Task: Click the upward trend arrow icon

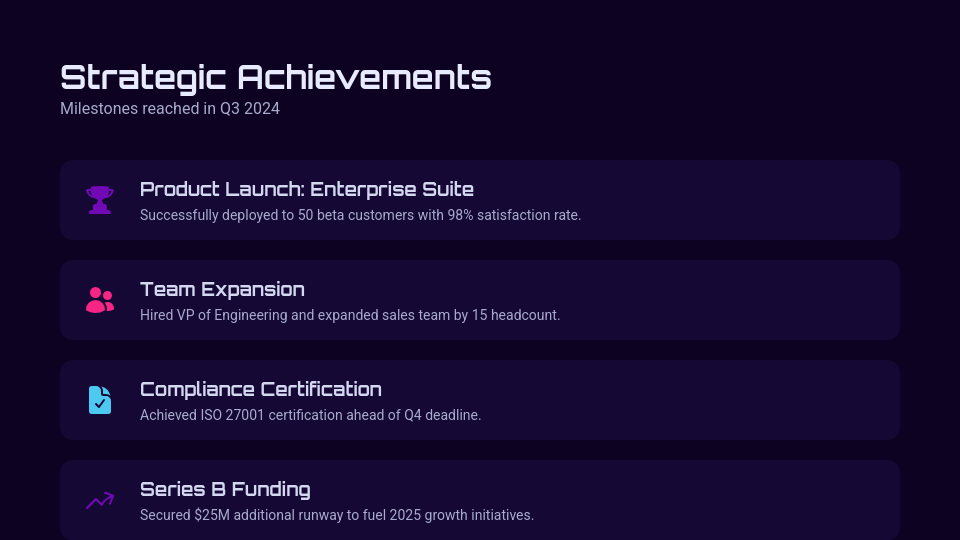Action: click(x=100, y=500)
